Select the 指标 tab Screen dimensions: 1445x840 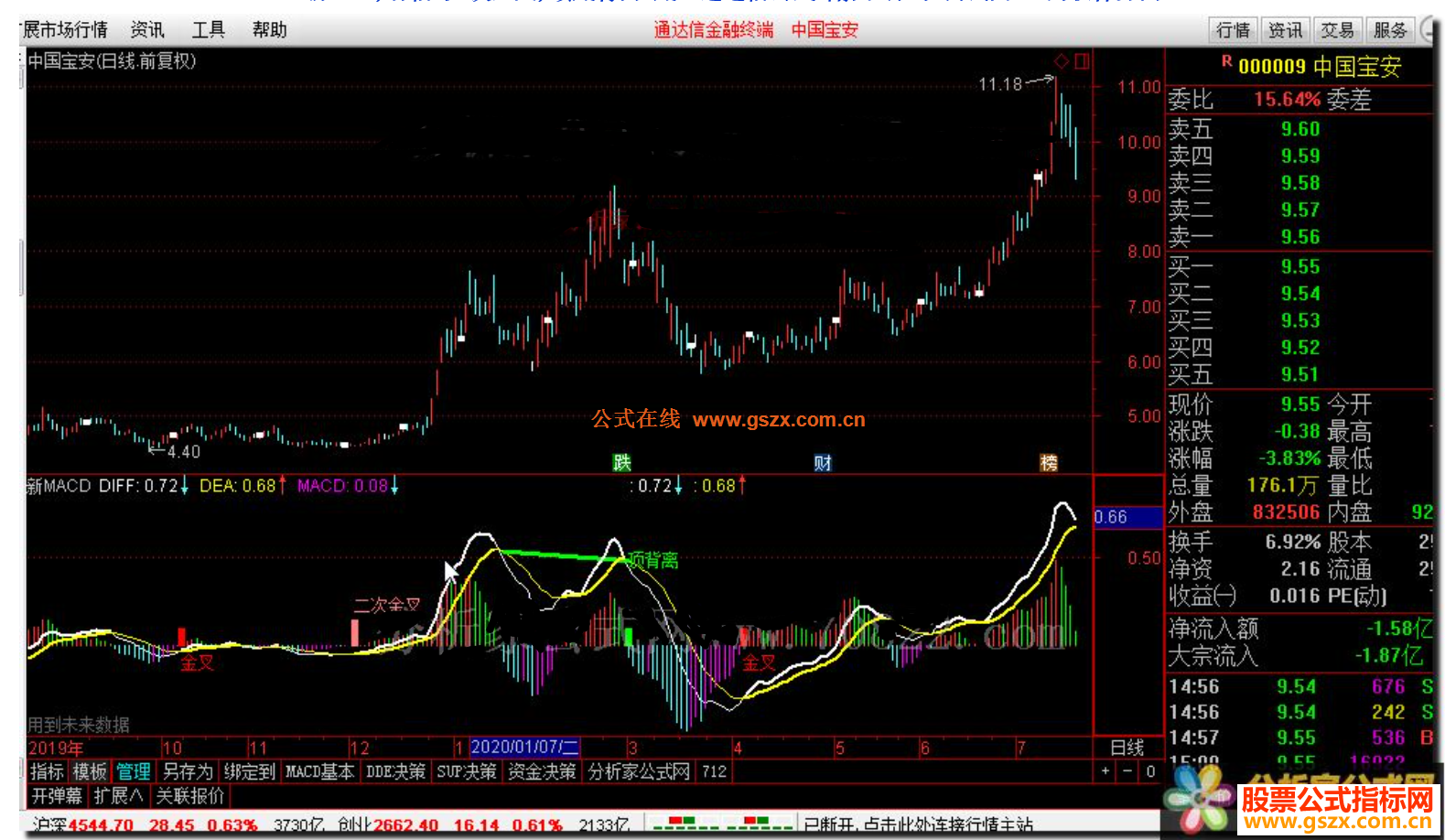click(47, 771)
